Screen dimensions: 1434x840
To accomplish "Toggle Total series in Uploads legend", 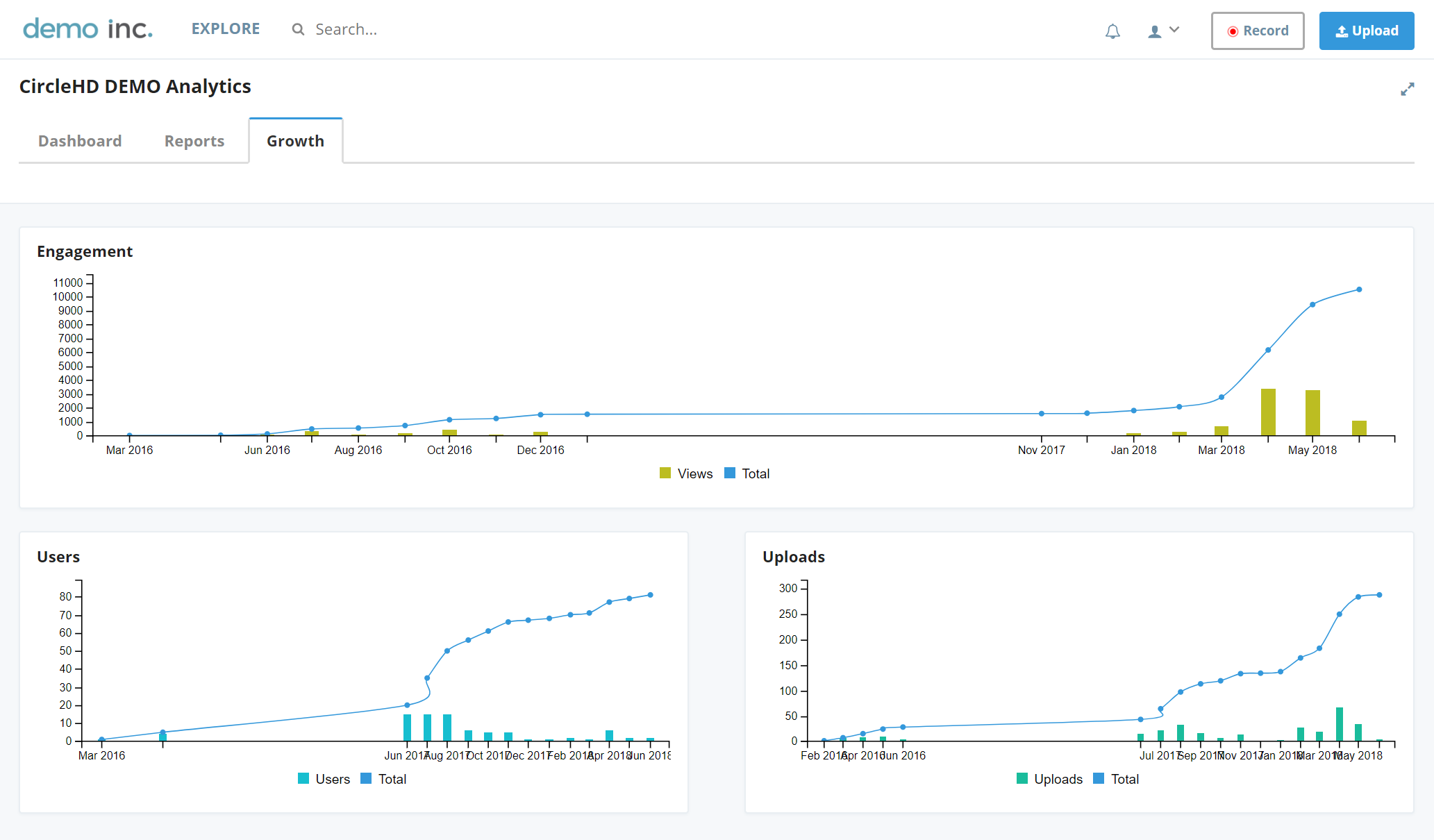I will pyautogui.click(x=1116, y=779).
